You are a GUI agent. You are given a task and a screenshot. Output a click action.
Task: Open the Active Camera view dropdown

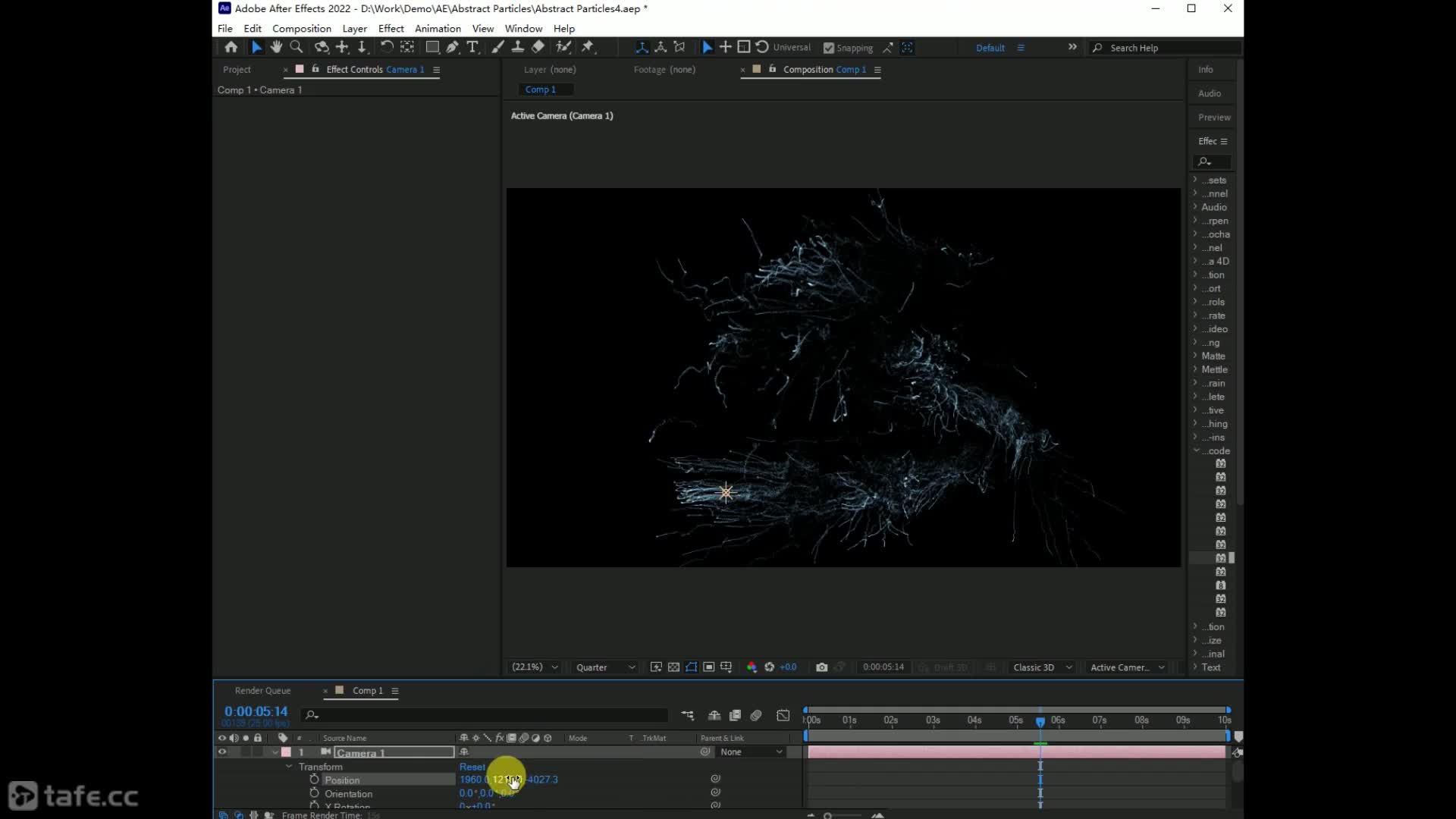1127,667
